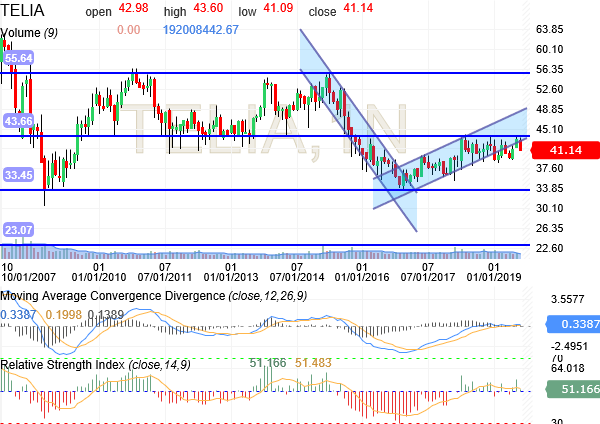Click the blue 0.3387 MACD axis marker
The height and width of the screenshot is (424, 600).
tap(573, 324)
